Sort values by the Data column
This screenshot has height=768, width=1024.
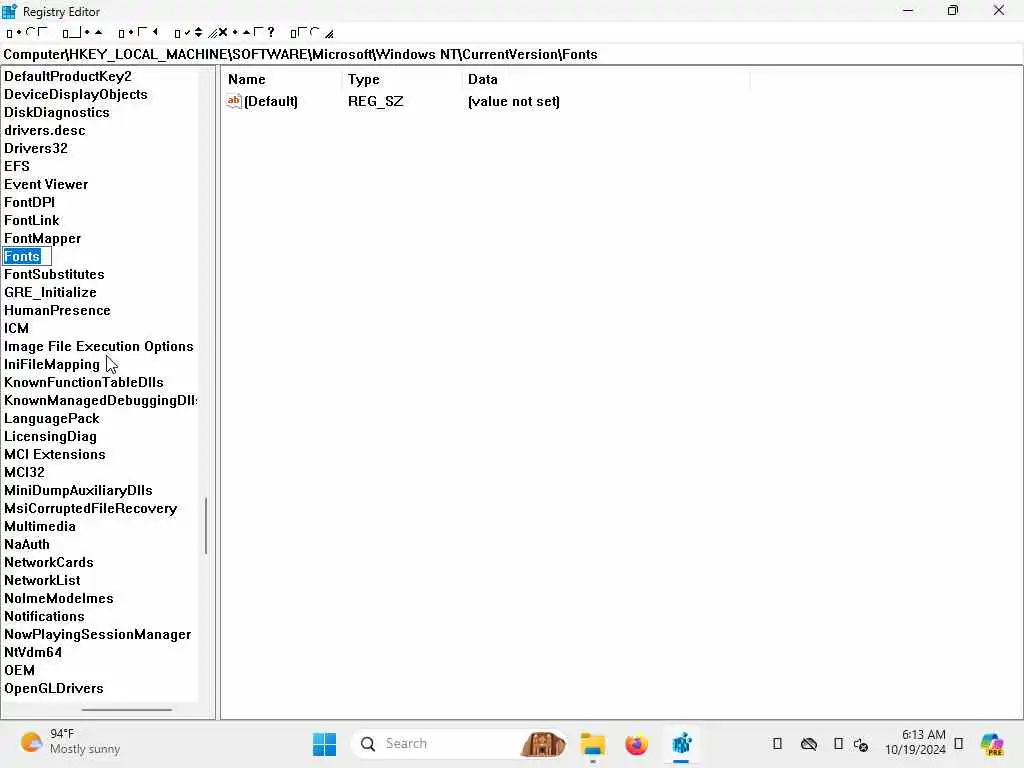605,79
